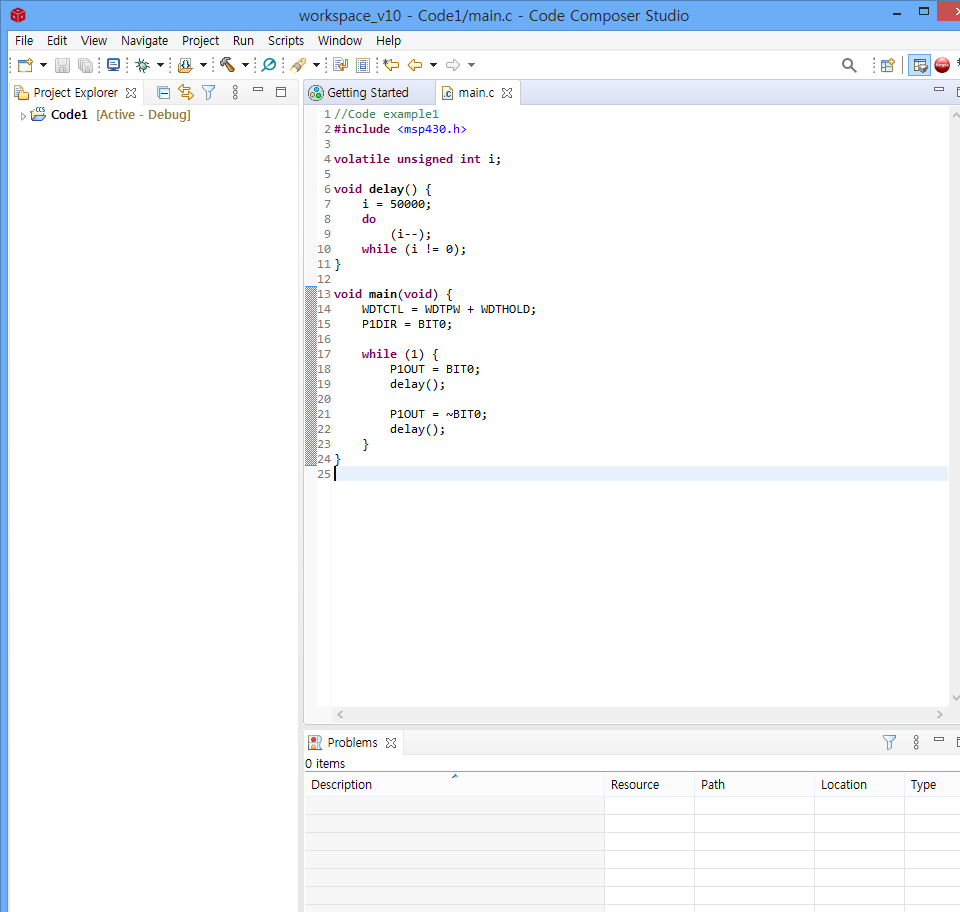Toggle the CCS Edit perspective button
The height and width of the screenshot is (912, 960).
pyautogui.click(x=919, y=65)
